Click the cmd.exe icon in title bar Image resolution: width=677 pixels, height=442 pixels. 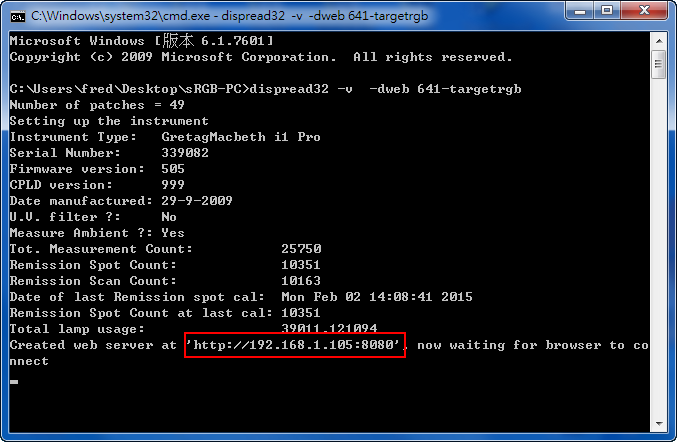pyautogui.click(x=18, y=16)
